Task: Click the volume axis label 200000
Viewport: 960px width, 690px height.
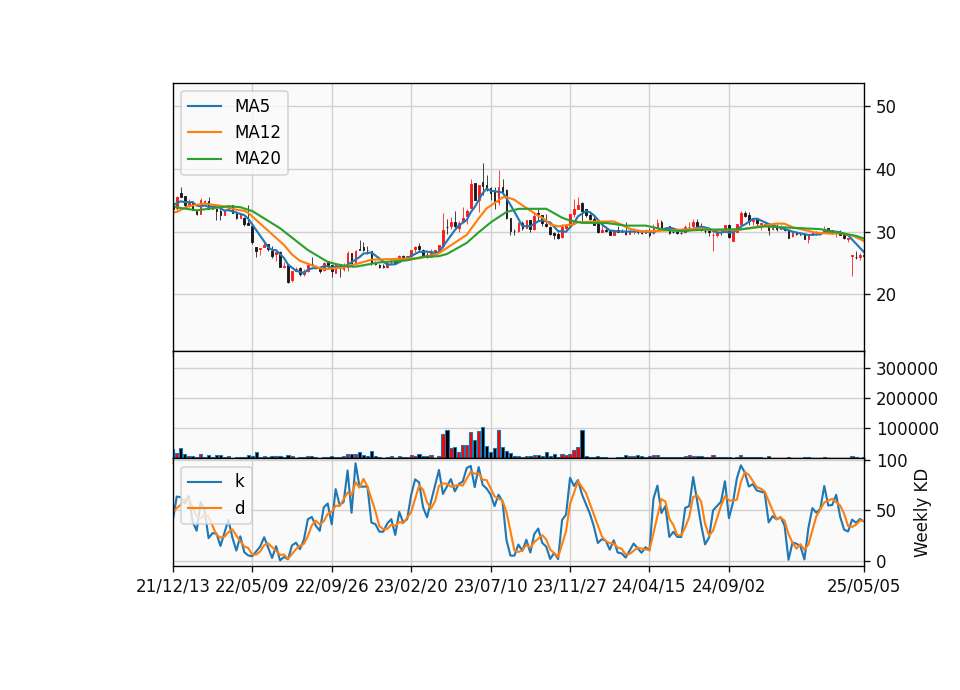Action: (x=907, y=399)
